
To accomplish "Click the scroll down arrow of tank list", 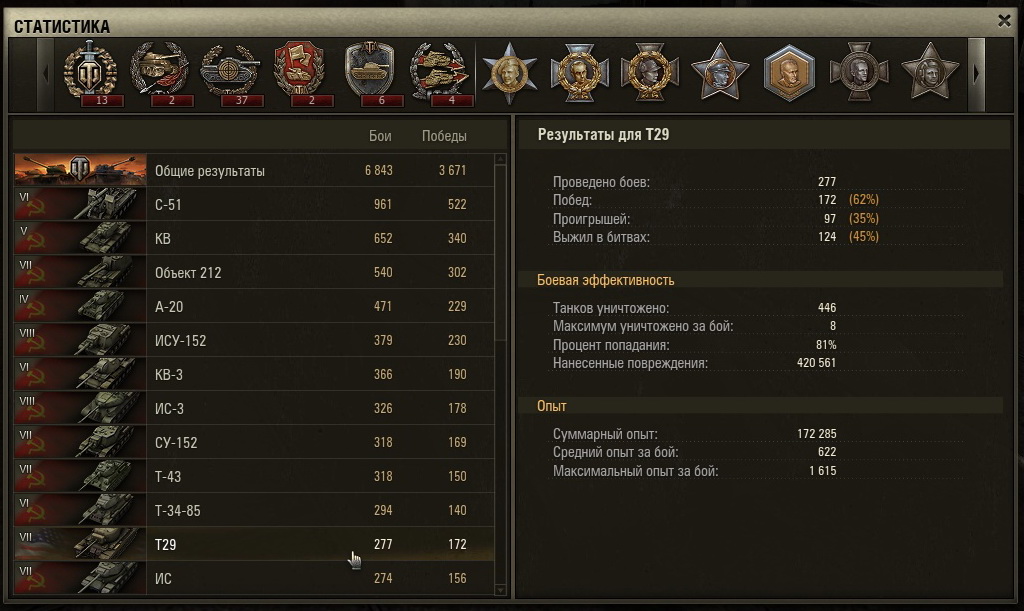I will [x=501, y=590].
